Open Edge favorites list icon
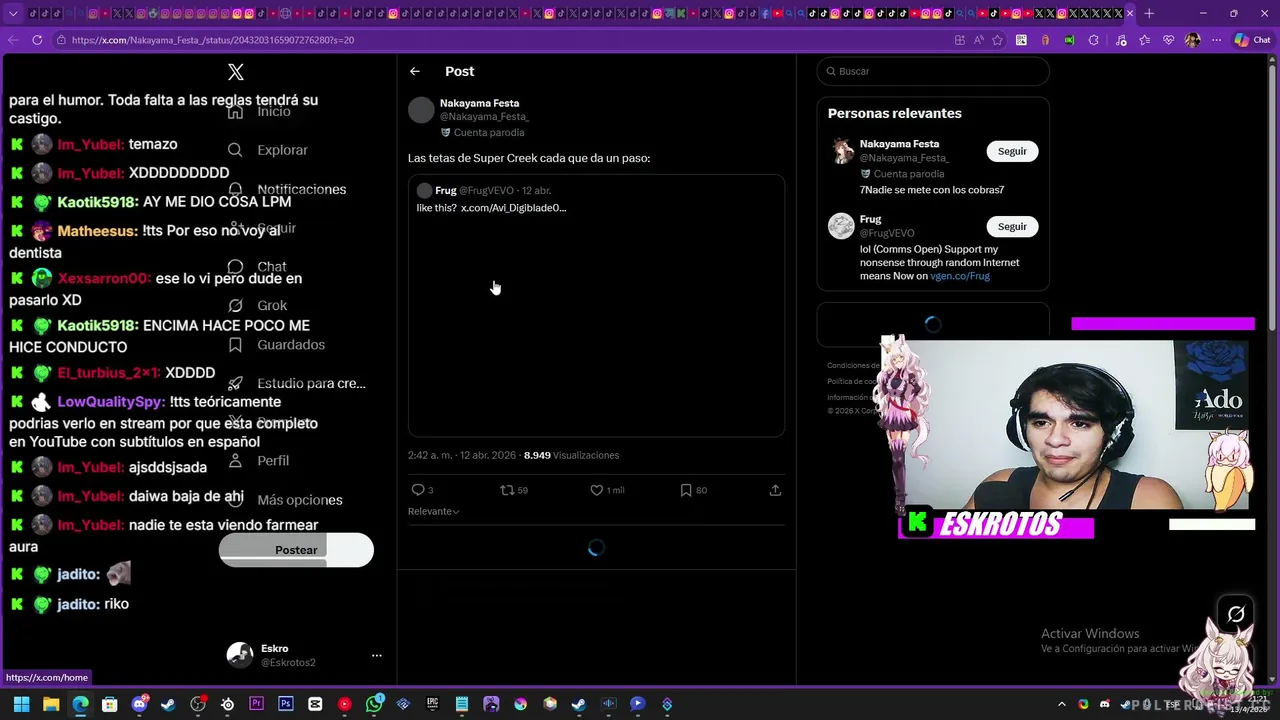Viewport: 1280px width, 720px height. pyautogui.click(x=1145, y=40)
